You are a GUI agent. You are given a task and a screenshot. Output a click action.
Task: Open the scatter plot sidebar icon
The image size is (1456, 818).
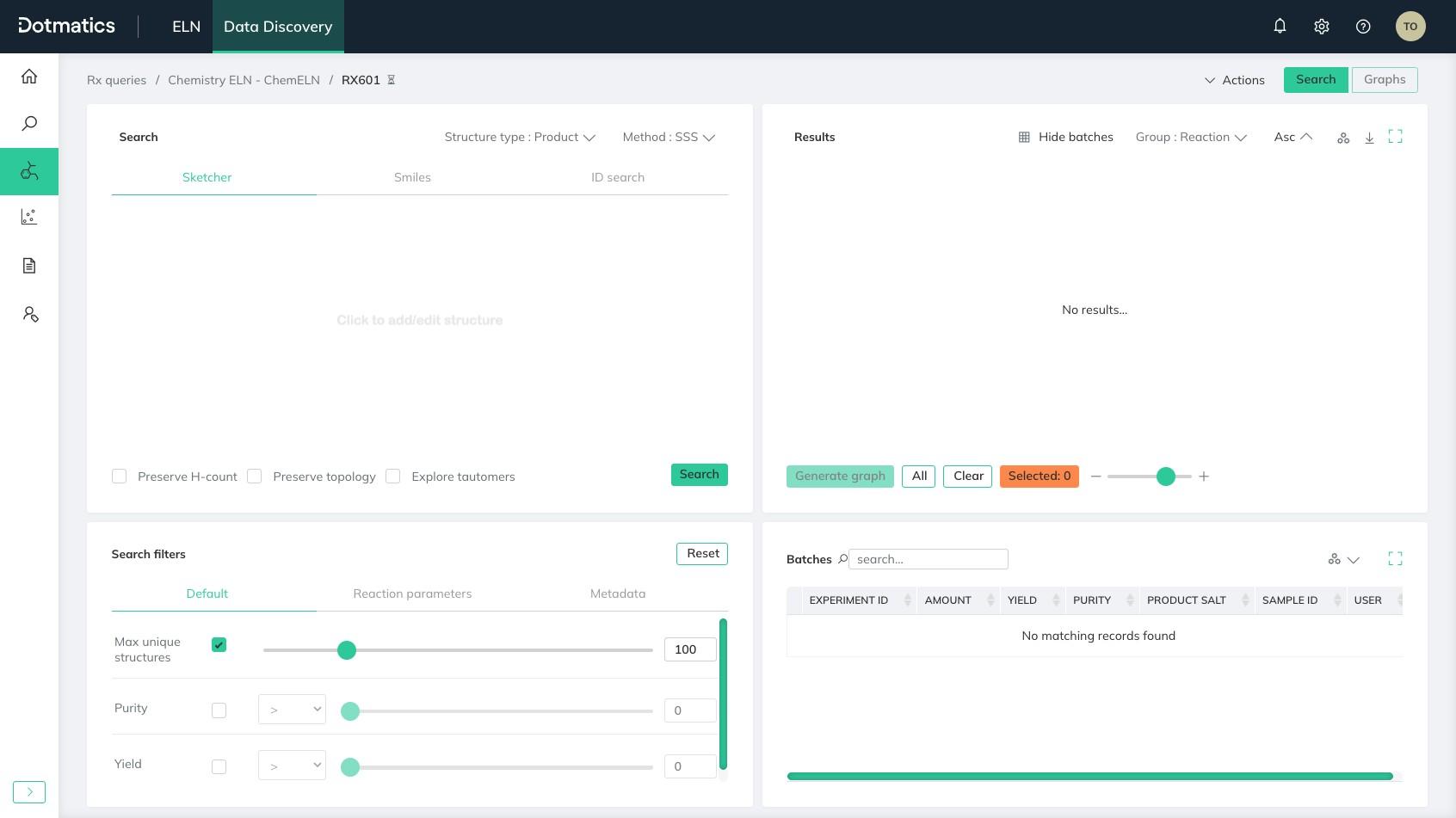(x=29, y=217)
